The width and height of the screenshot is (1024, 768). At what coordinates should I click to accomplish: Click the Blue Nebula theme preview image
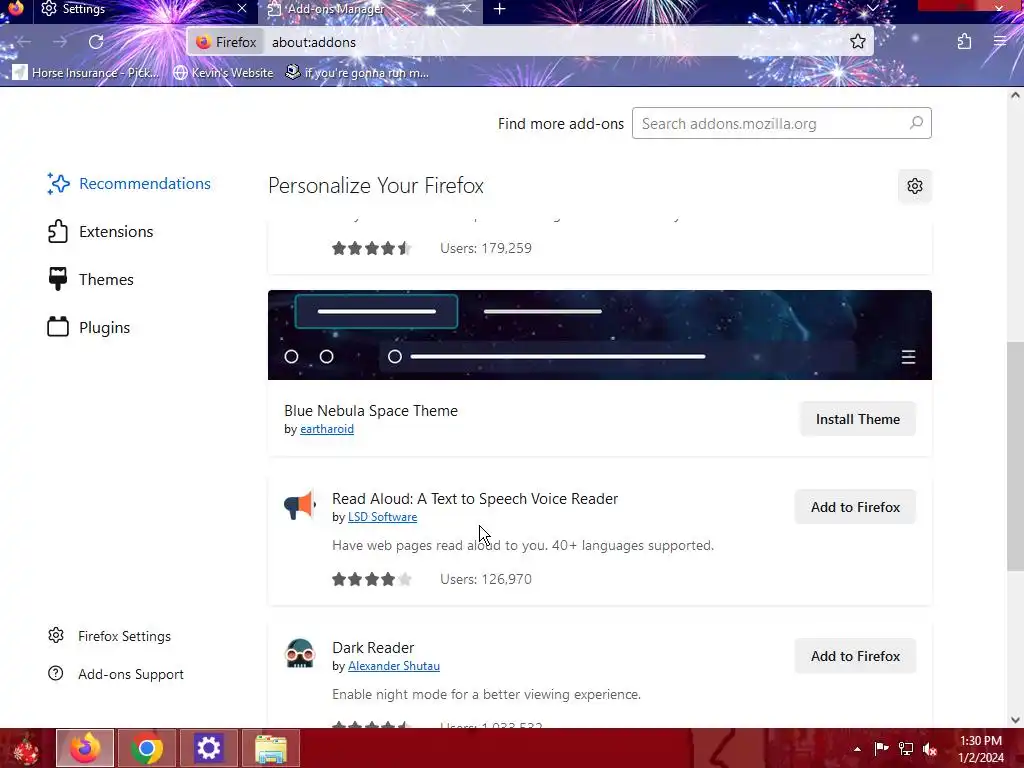click(x=600, y=335)
